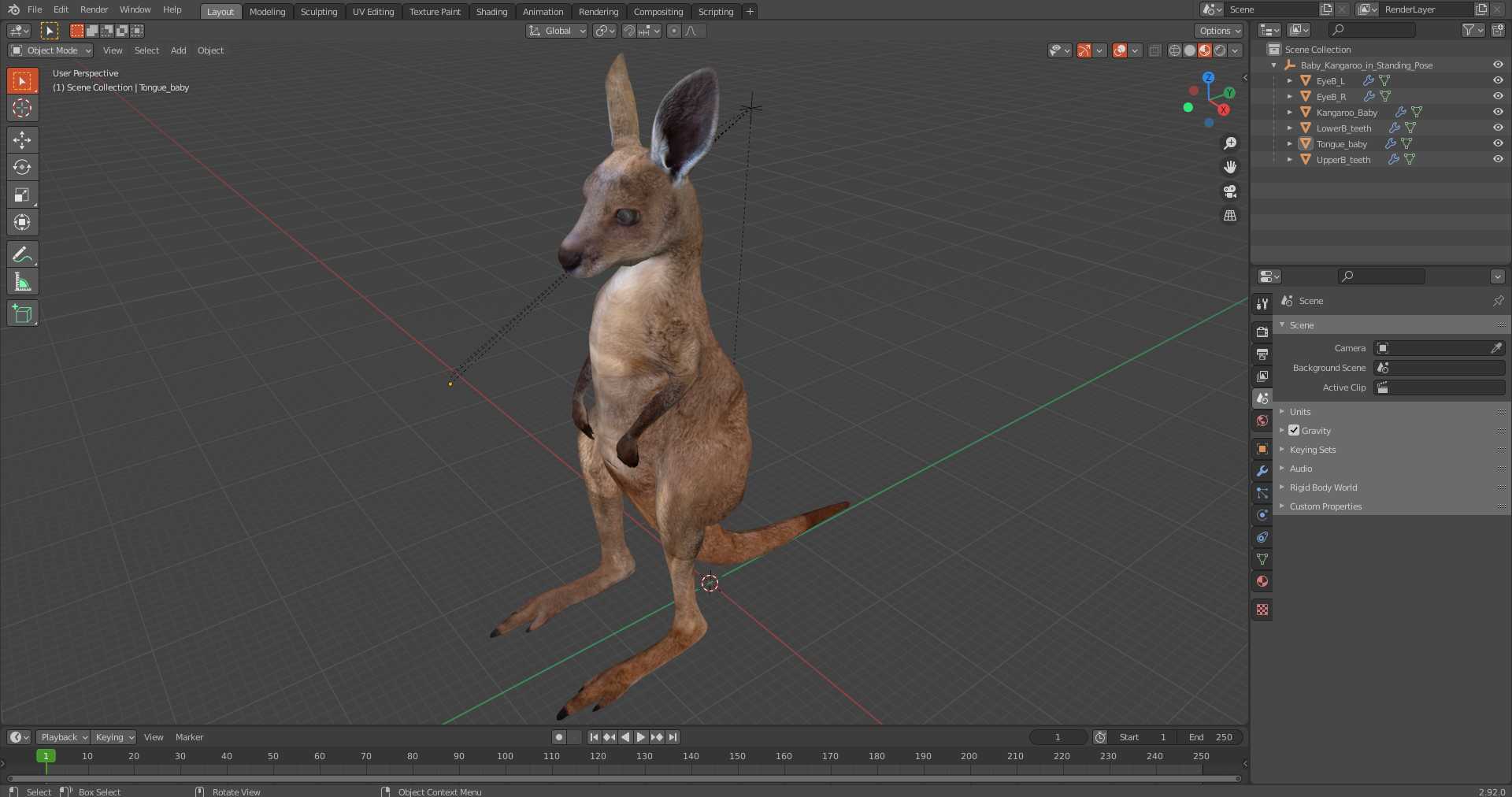Viewport: 1512px width, 797px height.
Task: Open Object Constraints properties tab
Action: click(x=1262, y=537)
